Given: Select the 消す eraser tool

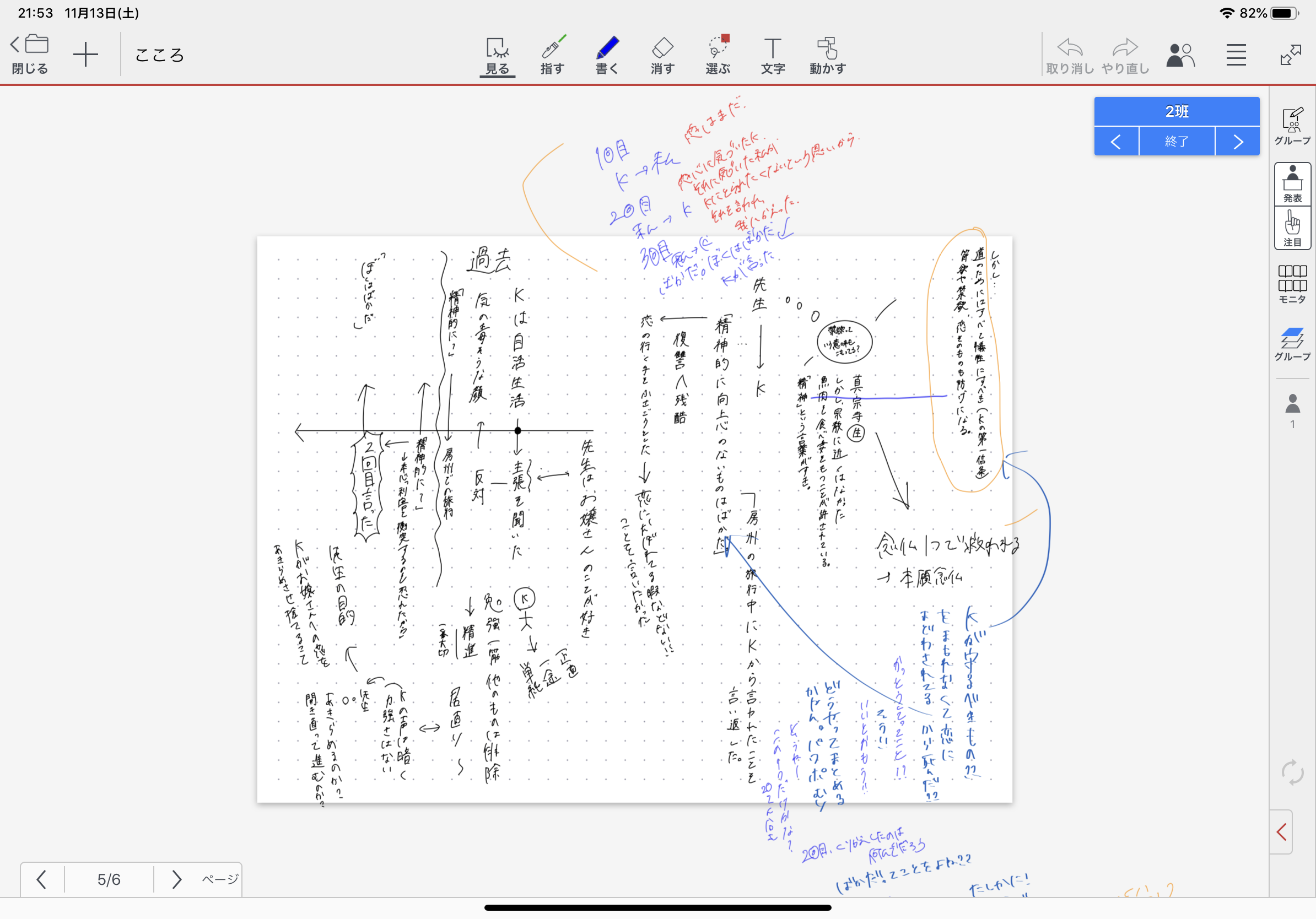Looking at the screenshot, I should point(662,55).
